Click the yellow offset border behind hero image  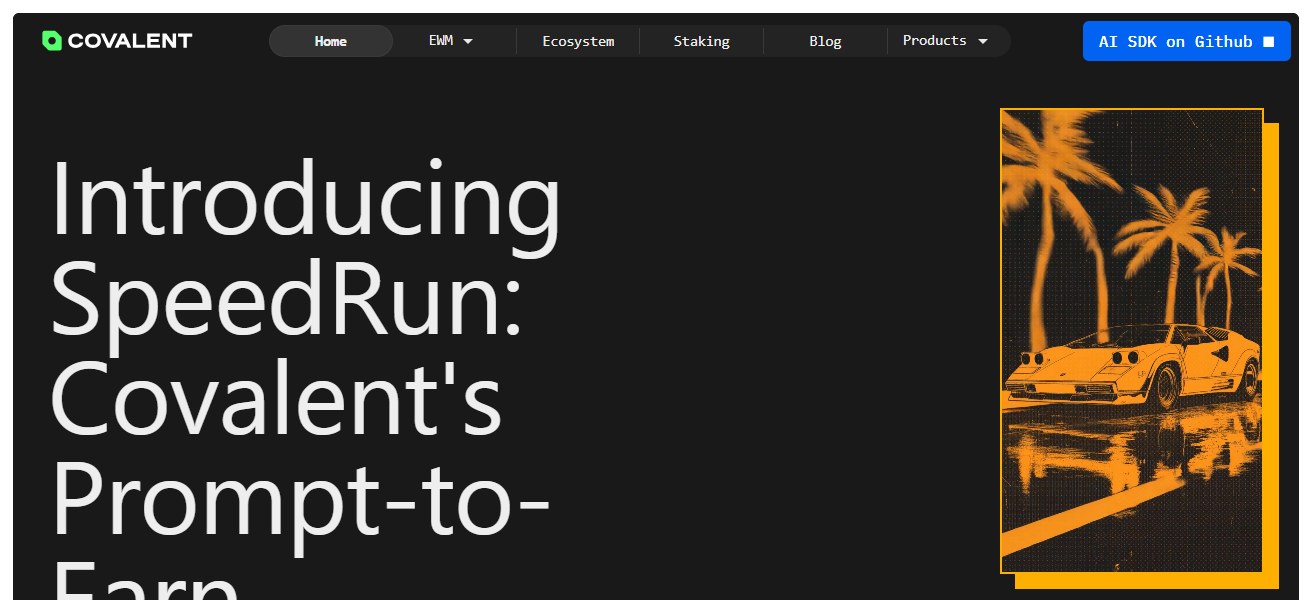coord(1271,350)
